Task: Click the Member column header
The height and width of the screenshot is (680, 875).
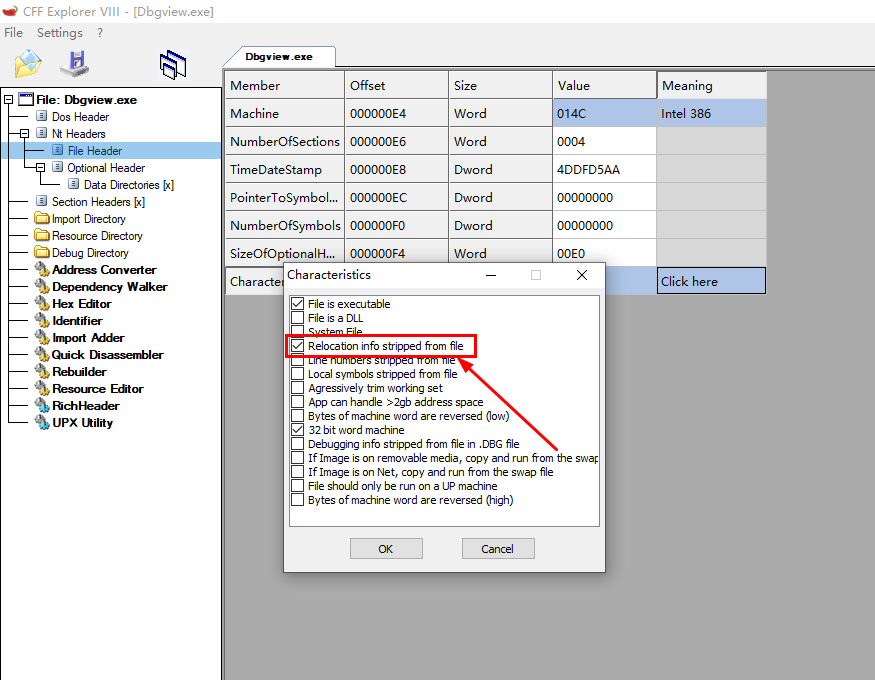Action: 285,85
